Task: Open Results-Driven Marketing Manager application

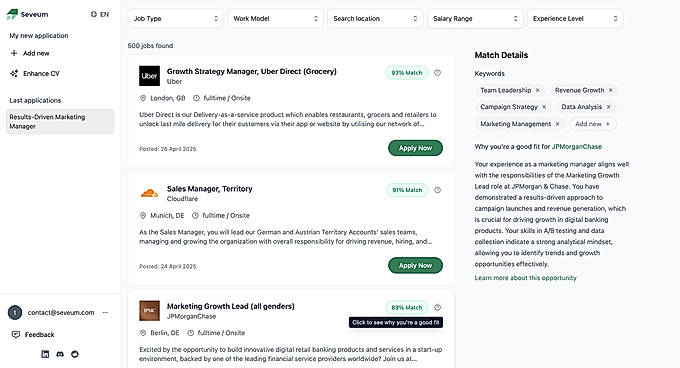Action: 60,121
